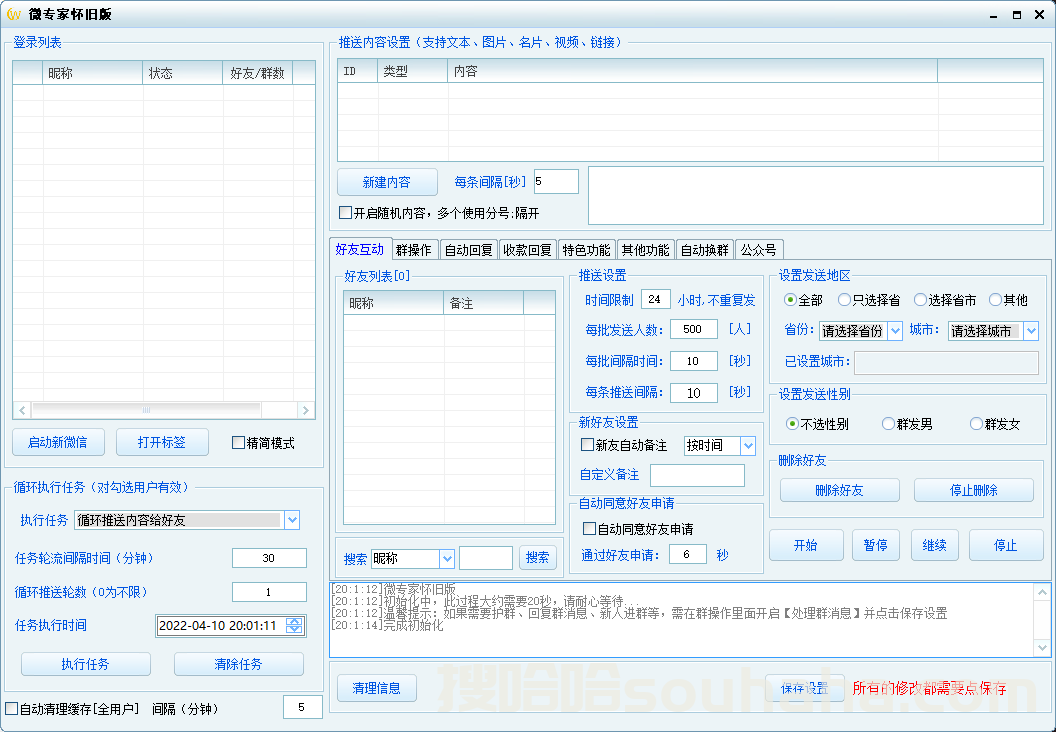This screenshot has width=1056, height=732.
Task: Select the 群发男 gender radio button
Action: pos(888,423)
